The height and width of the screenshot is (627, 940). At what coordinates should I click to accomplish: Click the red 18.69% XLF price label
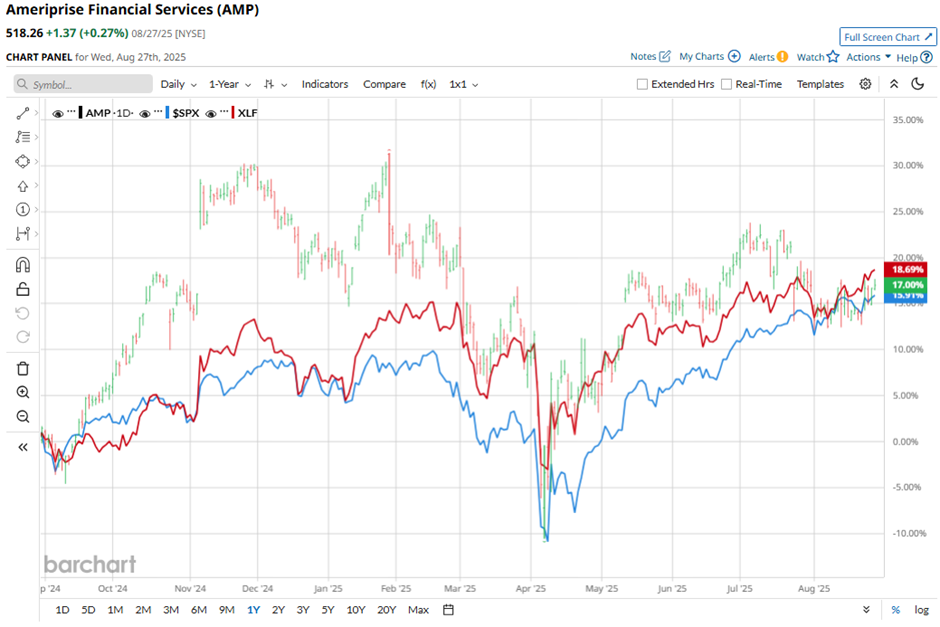coord(906,269)
